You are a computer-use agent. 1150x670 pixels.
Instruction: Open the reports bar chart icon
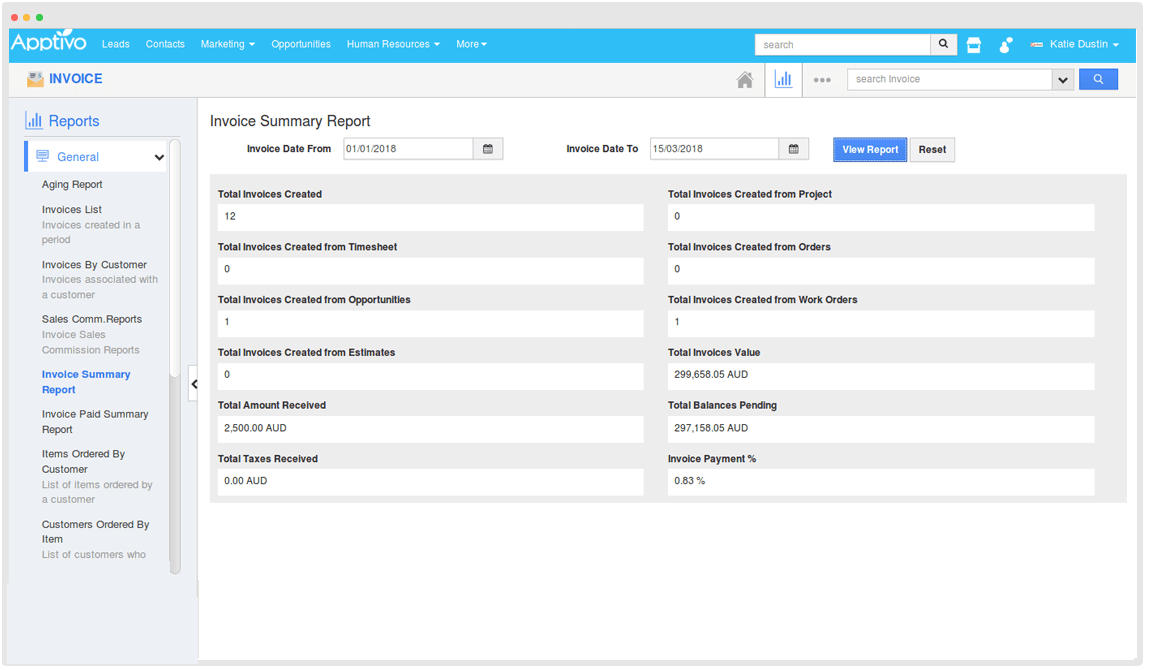pyautogui.click(x=783, y=80)
